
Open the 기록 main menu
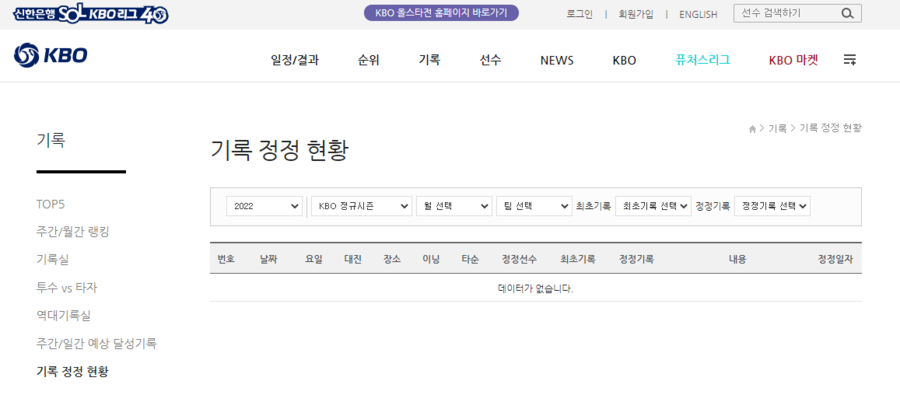[x=429, y=60]
